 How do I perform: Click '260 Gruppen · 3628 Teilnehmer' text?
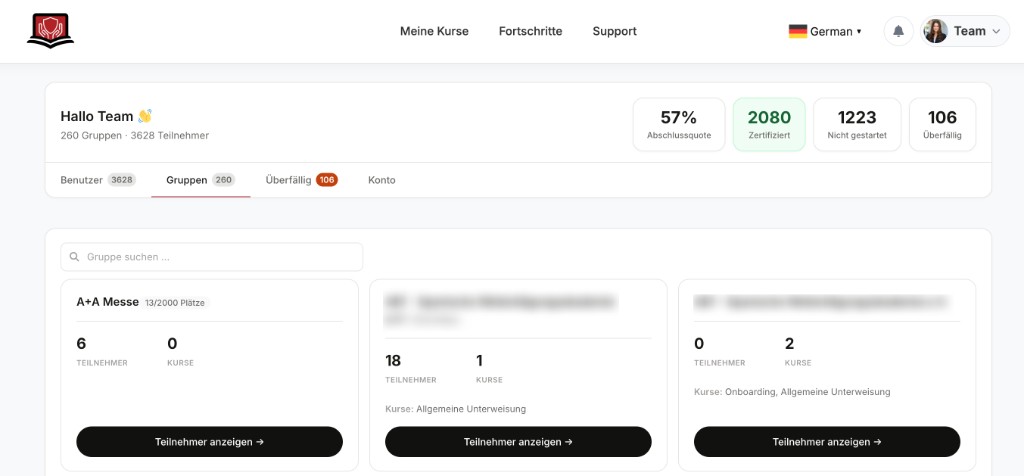coord(135,136)
